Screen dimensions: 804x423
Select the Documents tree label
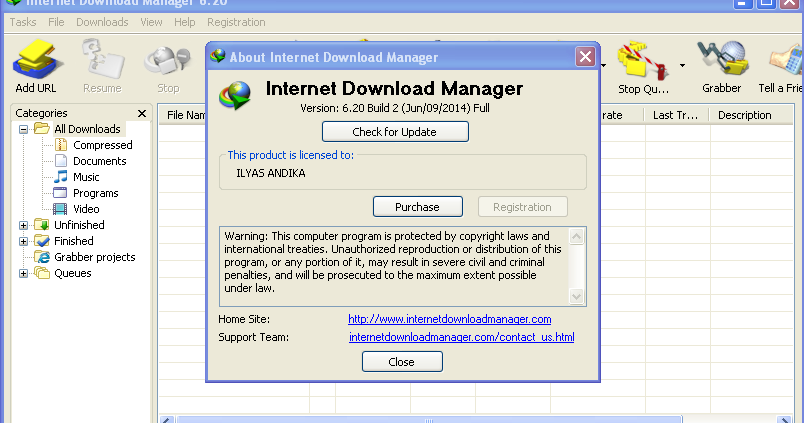tap(99, 161)
